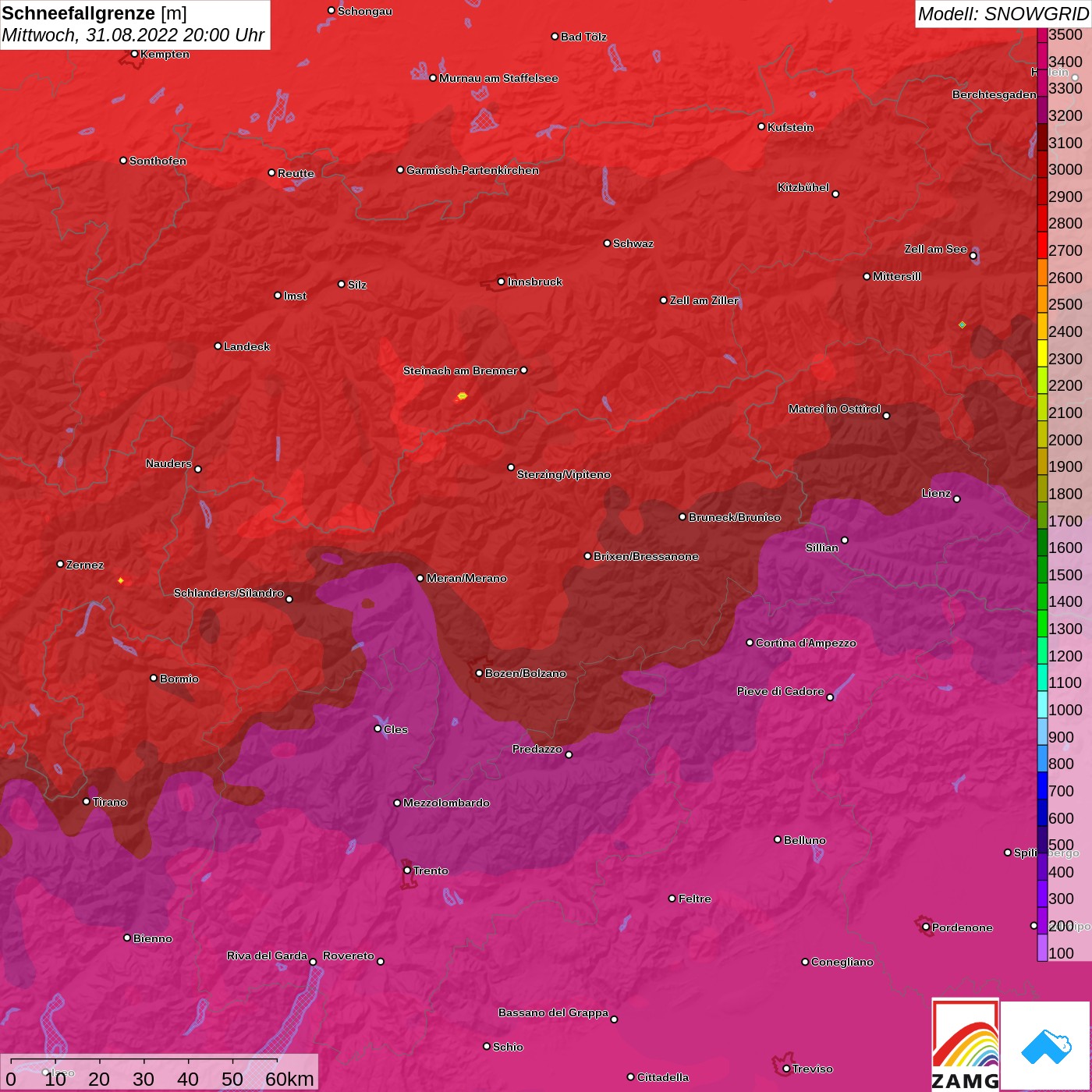Viewport: 1092px width, 1092px height.
Task: Click the "Sterzing/Vipiteno" label
Action: coord(564,474)
